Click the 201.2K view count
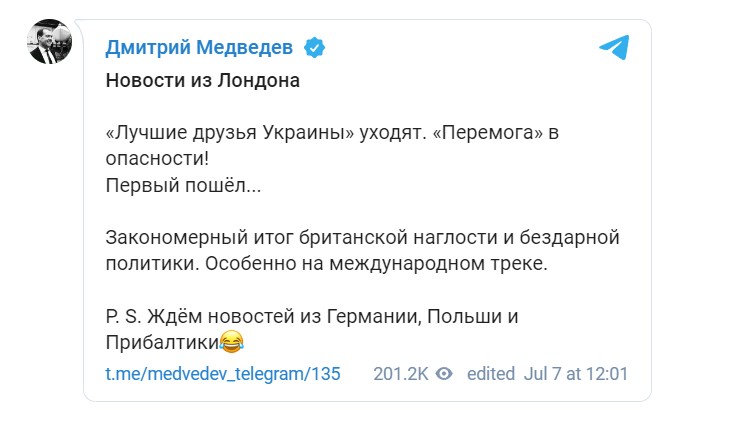The image size is (746, 421). (401, 374)
